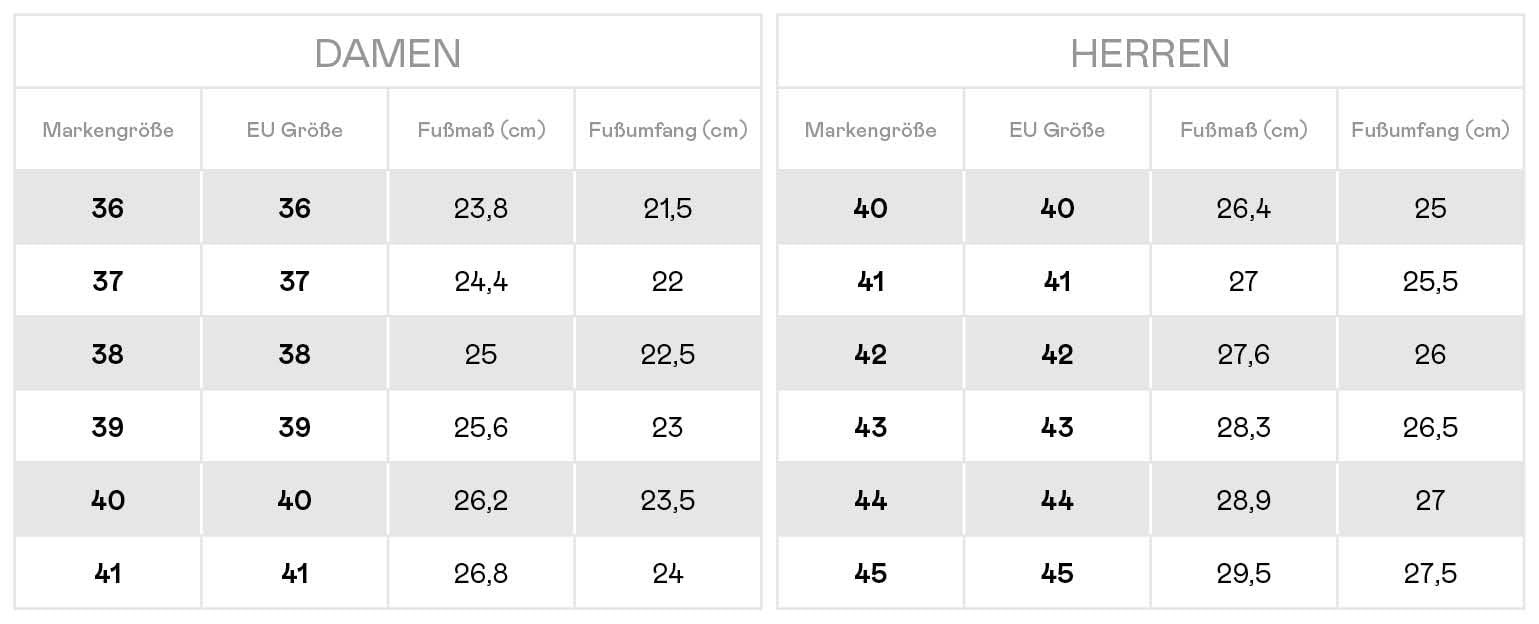The height and width of the screenshot is (624, 1539).
Task: Select the 25,6 Fußmaß value
Action: coord(481,427)
